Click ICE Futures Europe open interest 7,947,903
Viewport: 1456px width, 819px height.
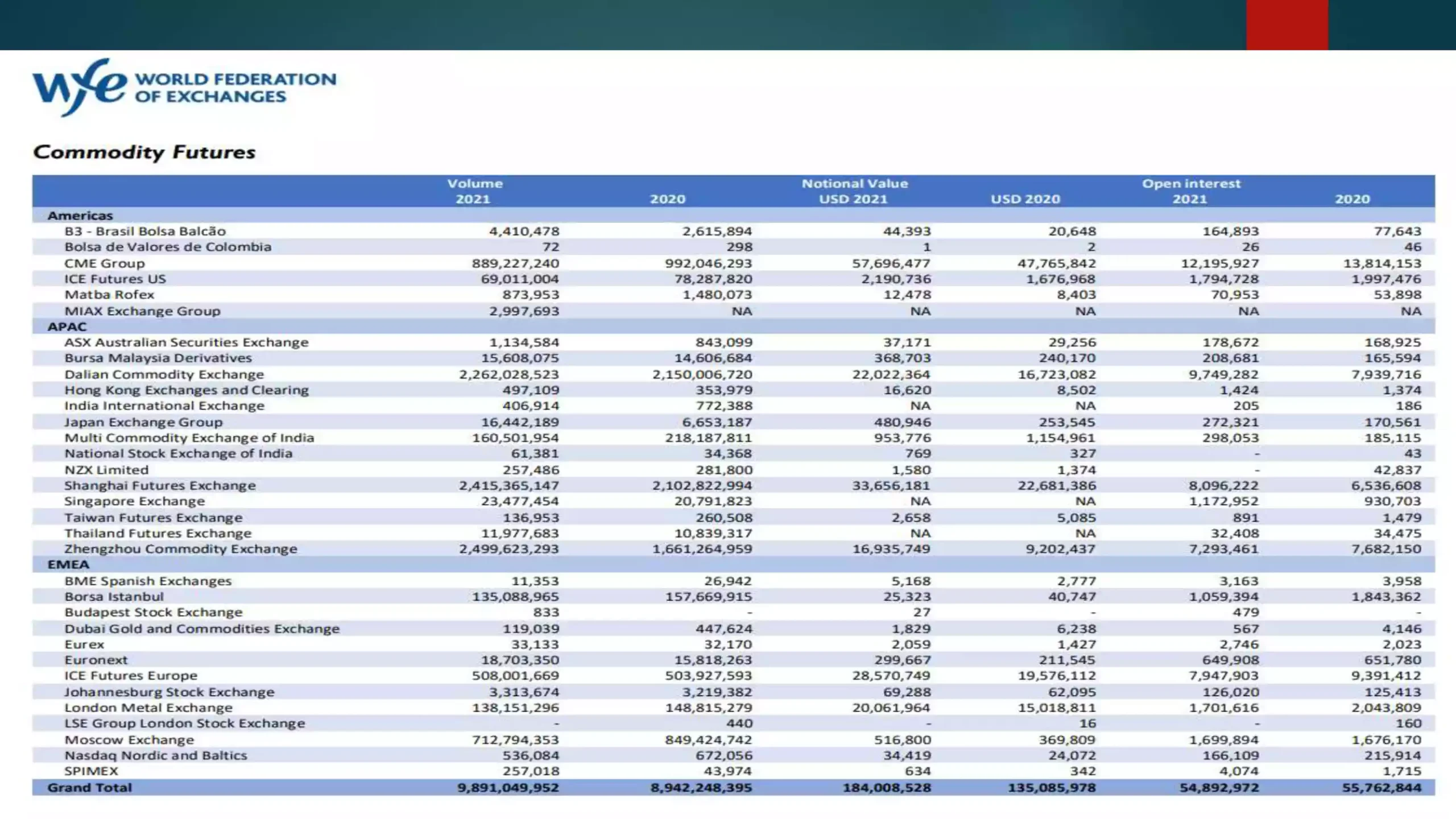1223,676
